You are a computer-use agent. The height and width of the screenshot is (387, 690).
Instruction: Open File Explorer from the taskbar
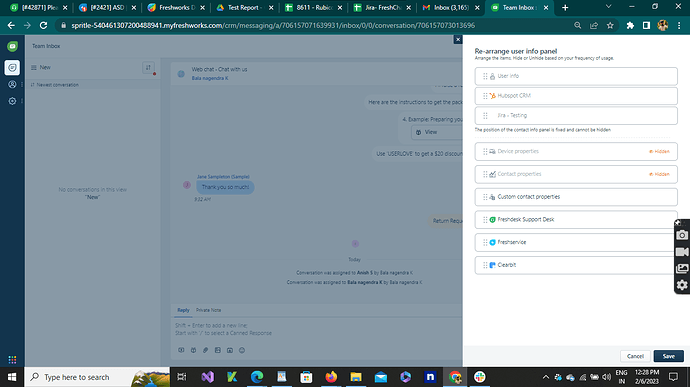click(356, 377)
